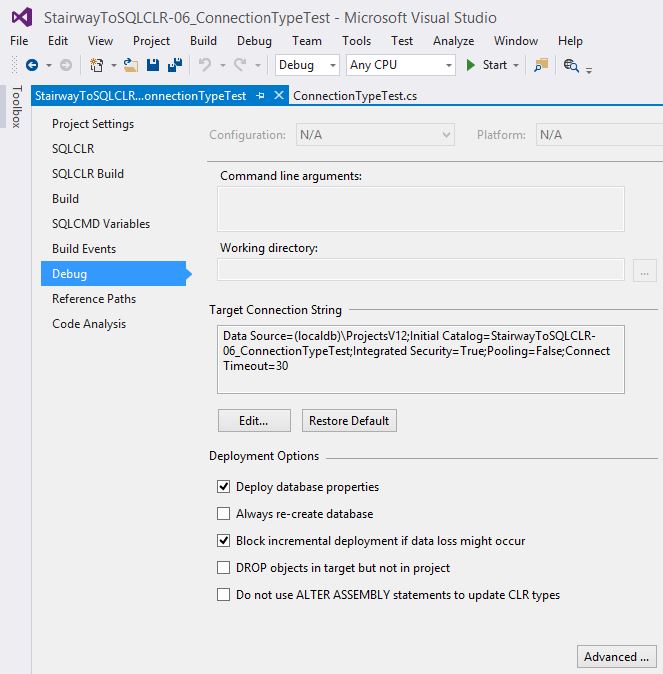The height and width of the screenshot is (674, 663).
Task: Open the Platform N/A combo box
Action: (x=599, y=135)
